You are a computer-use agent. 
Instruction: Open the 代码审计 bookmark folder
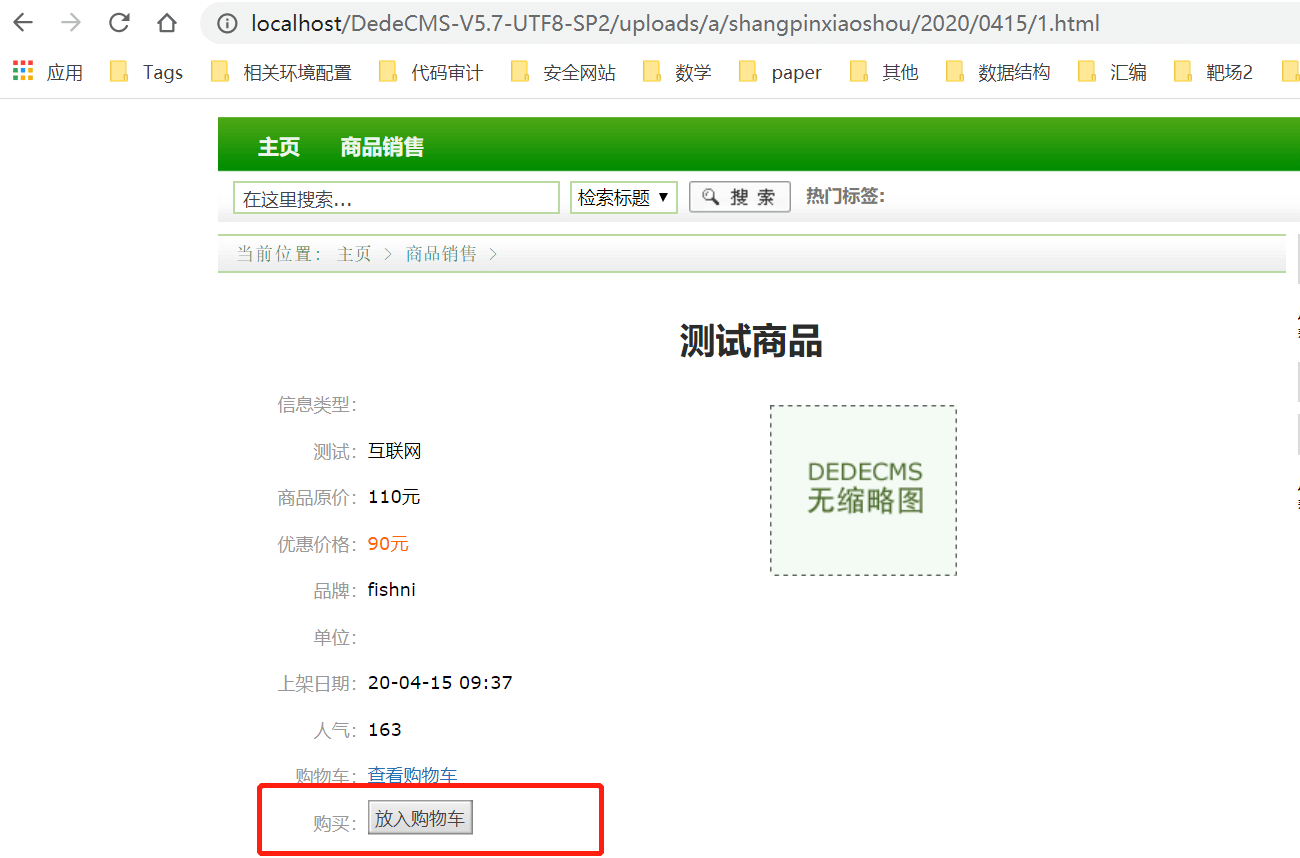click(x=431, y=72)
